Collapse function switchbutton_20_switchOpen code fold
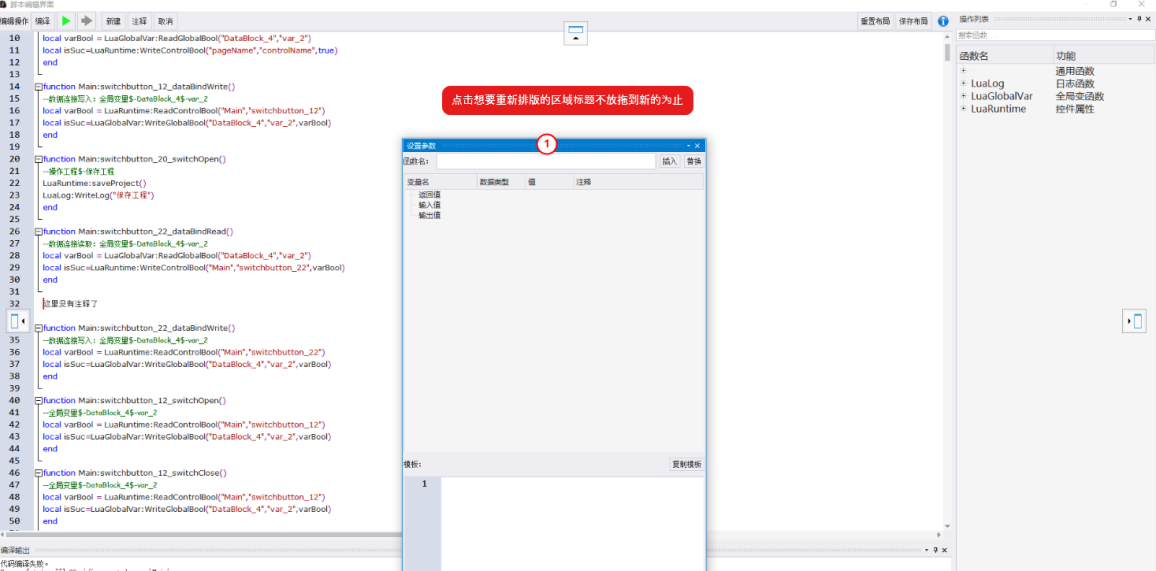Image resolution: width=1156 pixels, height=571 pixels. tap(38, 159)
